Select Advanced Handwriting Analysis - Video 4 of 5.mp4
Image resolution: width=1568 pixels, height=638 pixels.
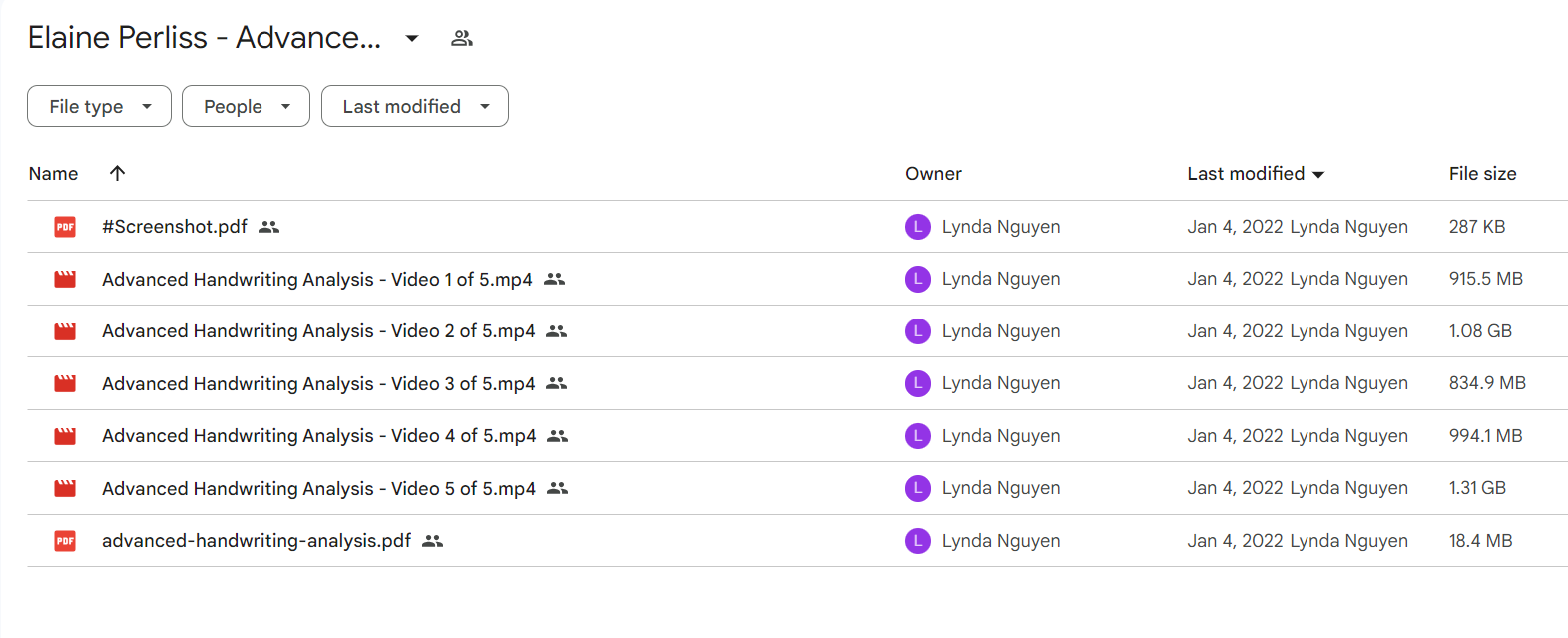pos(319,436)
